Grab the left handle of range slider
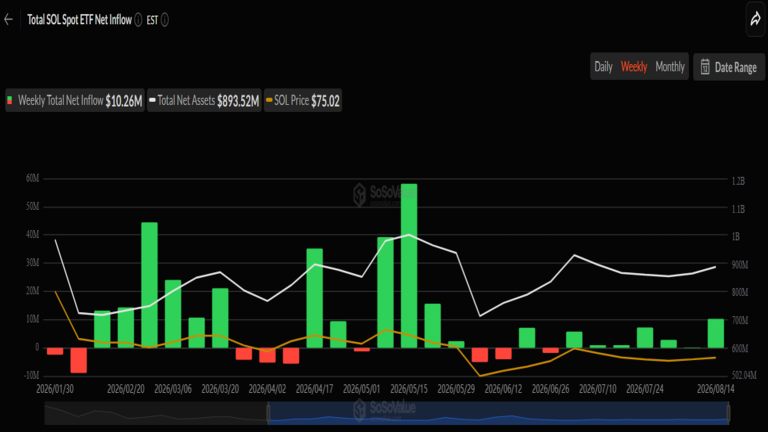 268,413
